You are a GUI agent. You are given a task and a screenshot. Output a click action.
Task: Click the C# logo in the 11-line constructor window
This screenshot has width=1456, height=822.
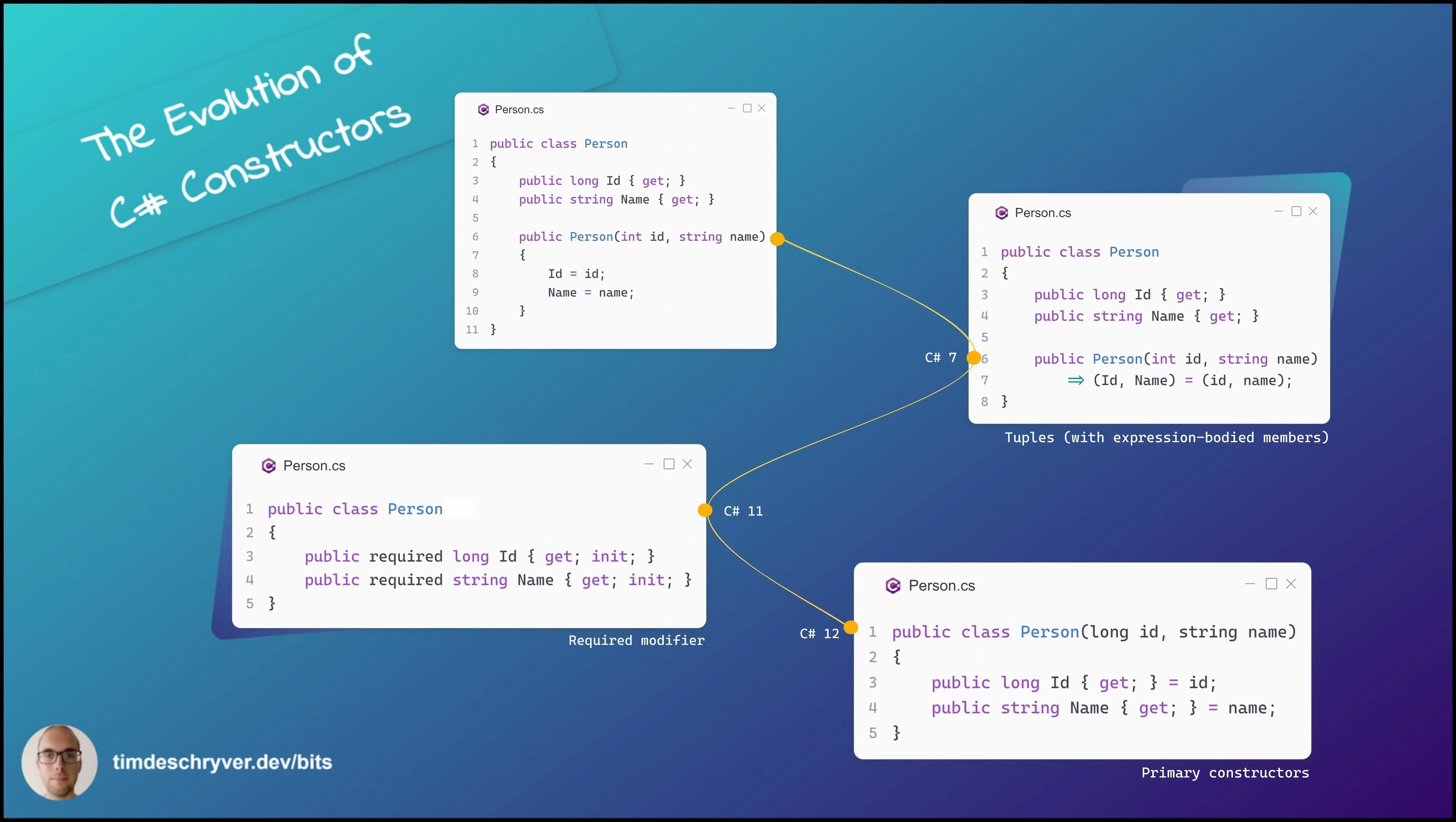click(483, 110)
